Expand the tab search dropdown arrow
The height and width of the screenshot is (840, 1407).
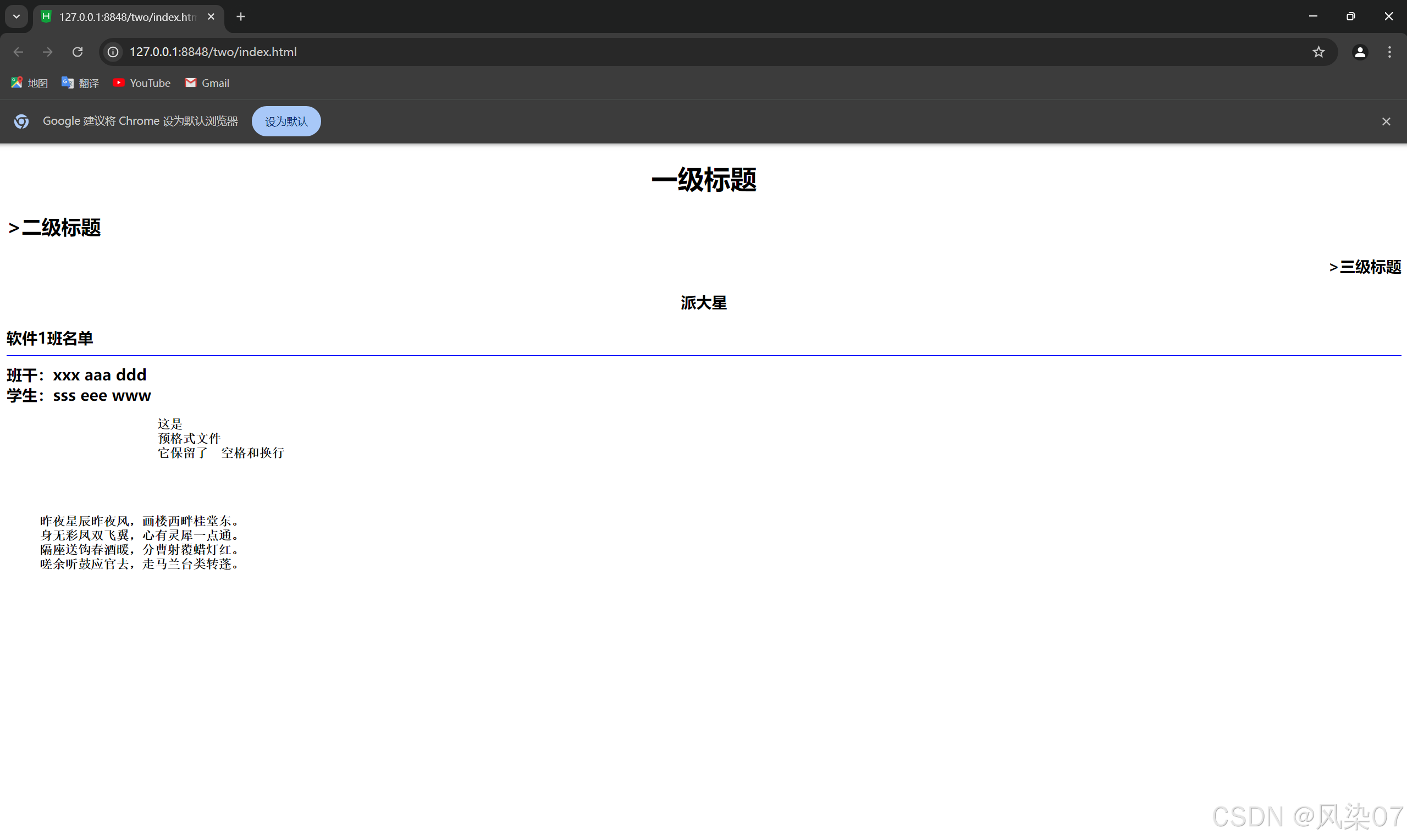pyautogui.click(x=16, y=17)
